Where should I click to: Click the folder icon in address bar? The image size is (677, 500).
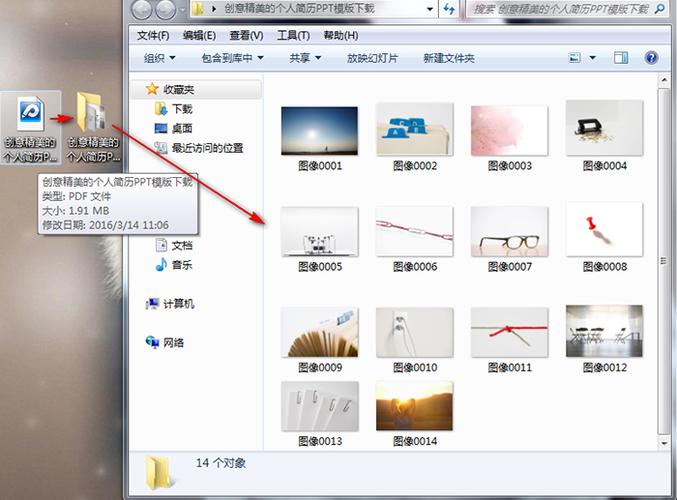point(198,9)
